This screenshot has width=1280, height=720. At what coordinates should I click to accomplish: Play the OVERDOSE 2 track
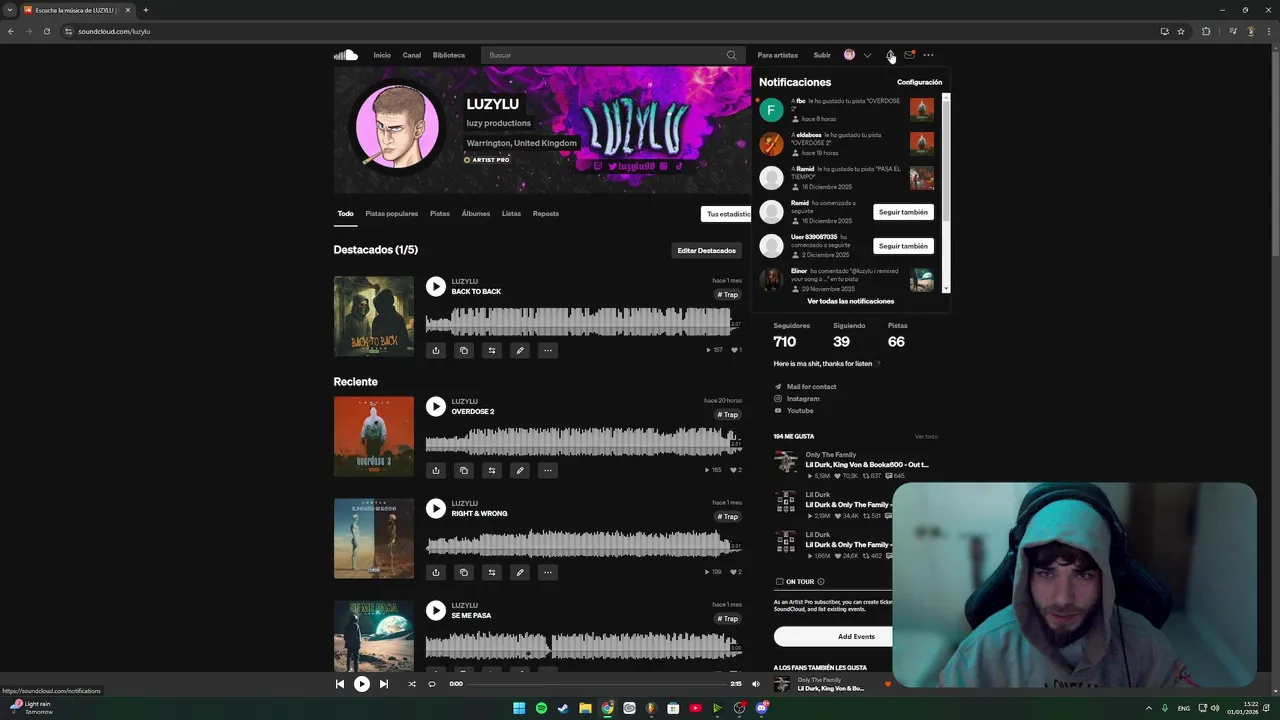point(436,406)
